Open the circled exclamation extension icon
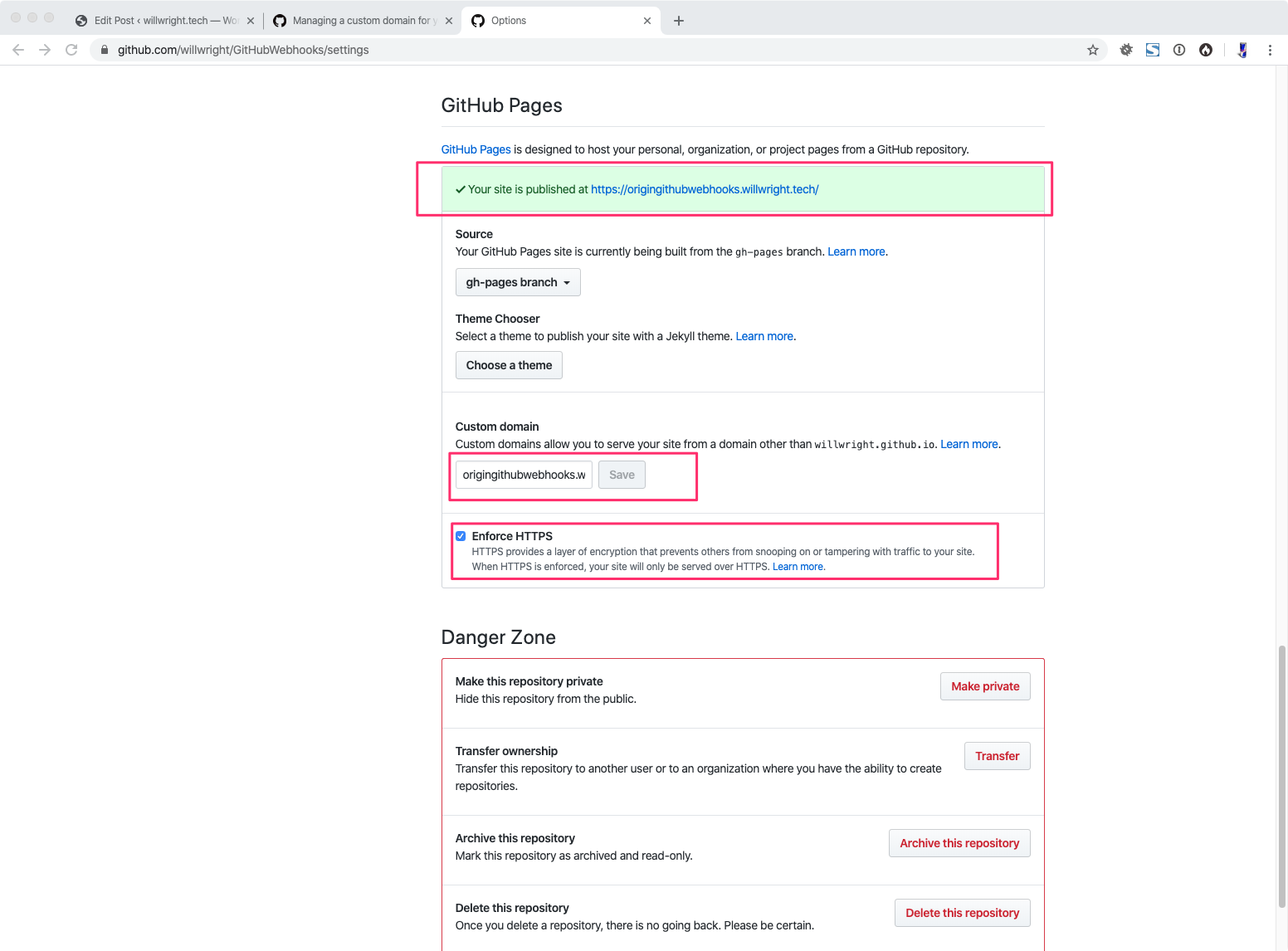Image resolution: width=1288 pixels, height=951 pixels. (1179, 50)
